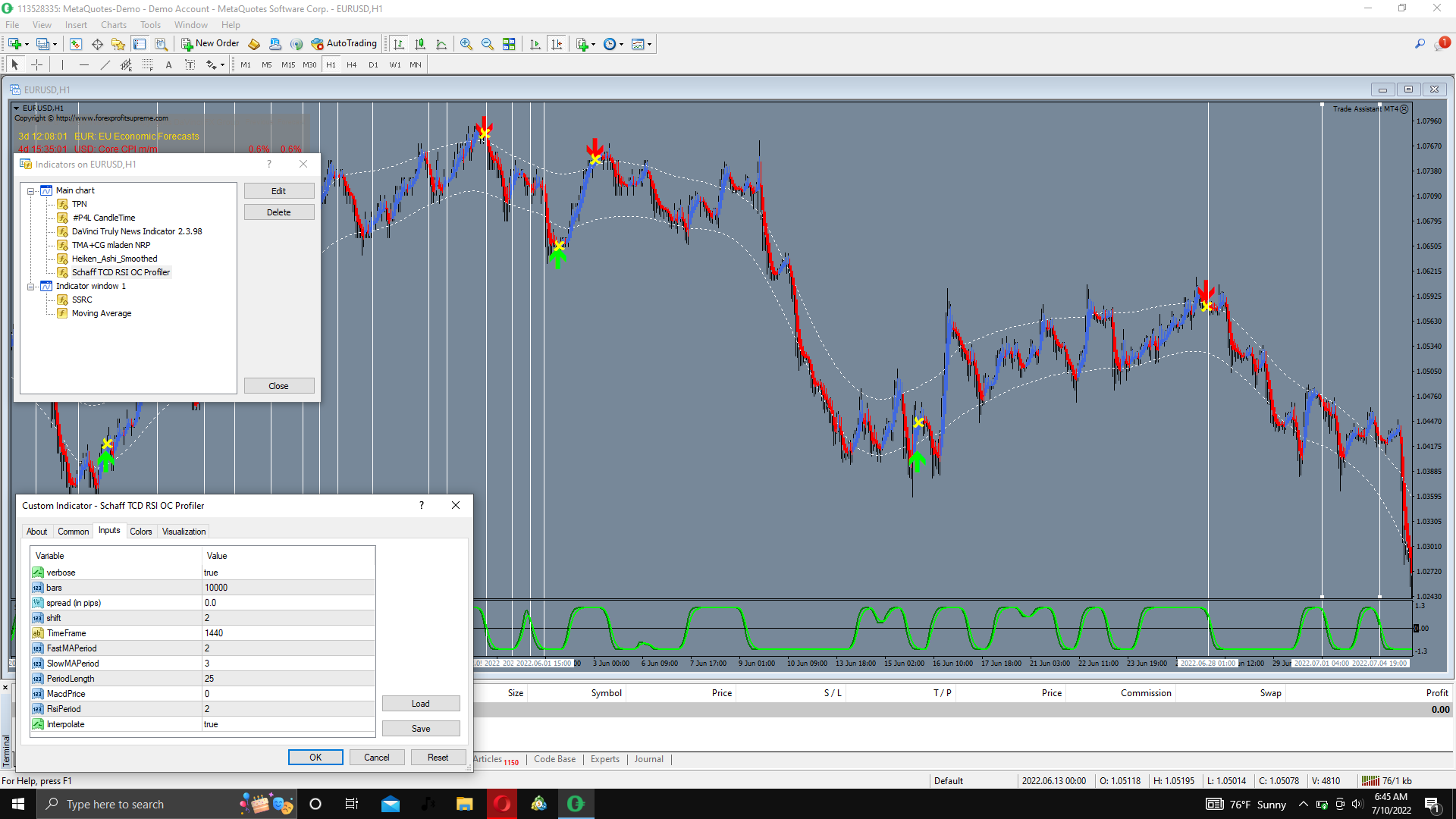Switch timeframe to H4
The height and width of the screenshot is (819, 1456).
[351, 65]
